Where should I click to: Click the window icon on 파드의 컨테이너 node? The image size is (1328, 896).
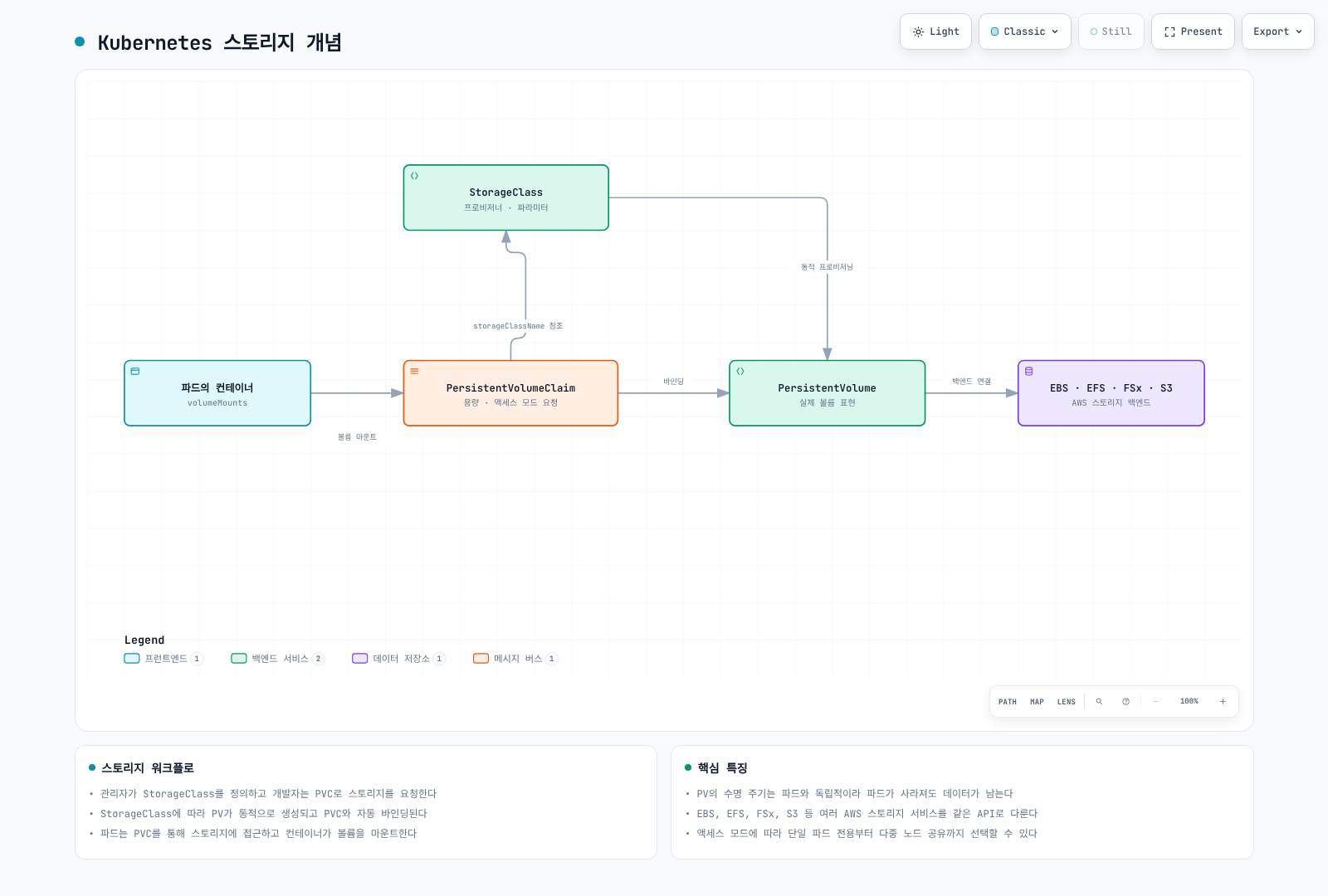click(135, 372)
